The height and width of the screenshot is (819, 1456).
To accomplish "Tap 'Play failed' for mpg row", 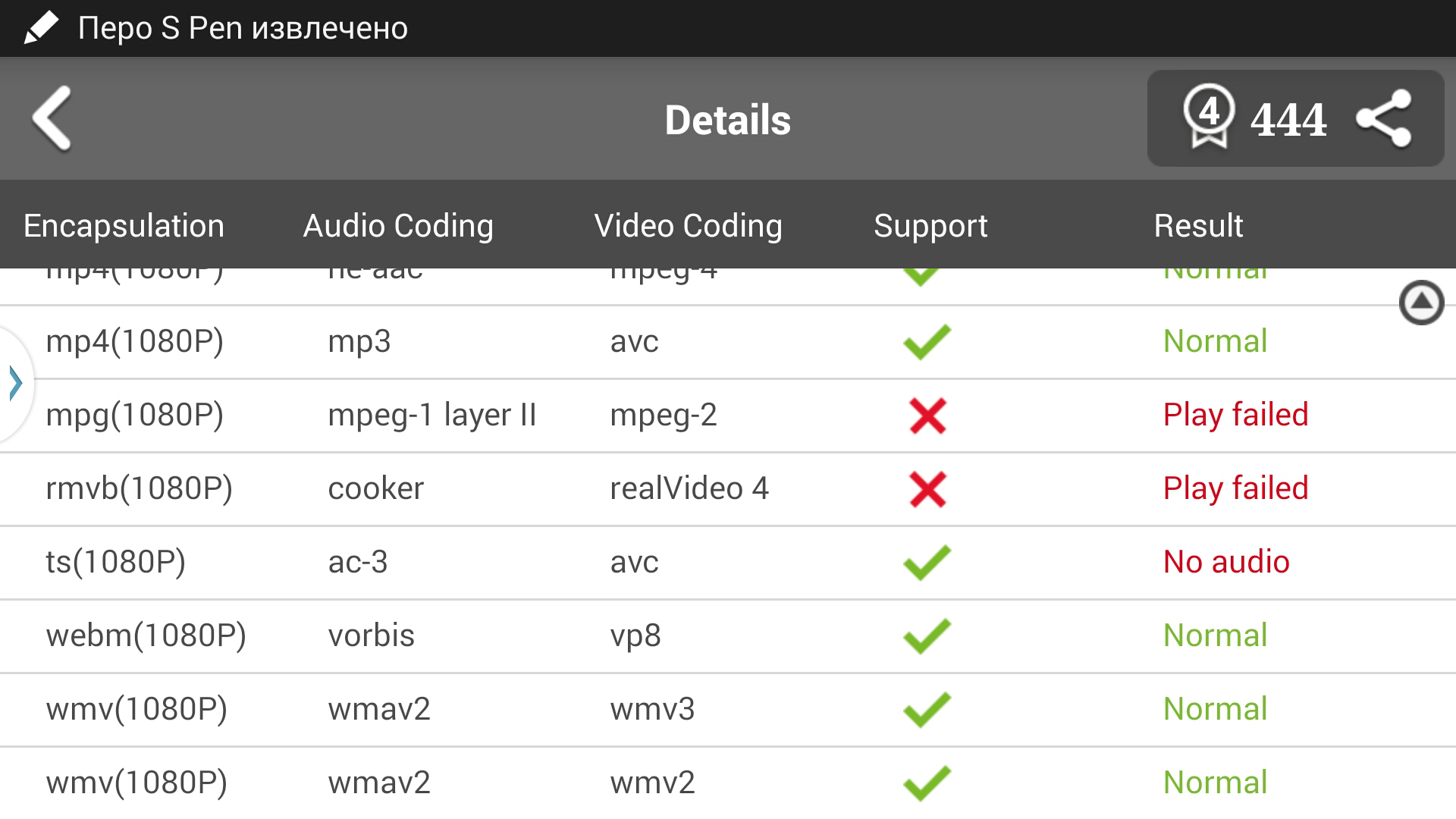I will 1235,415.
